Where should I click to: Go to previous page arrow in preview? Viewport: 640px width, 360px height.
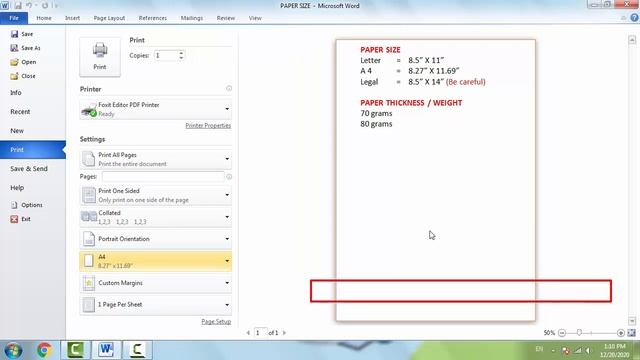pyautogui.click(x=248, y=333)
